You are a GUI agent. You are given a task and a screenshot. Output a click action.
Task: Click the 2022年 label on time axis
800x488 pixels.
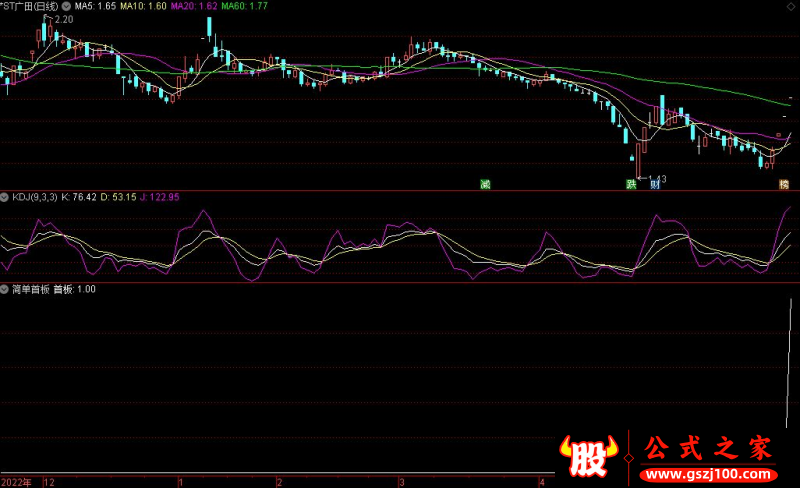click(17, 481)
